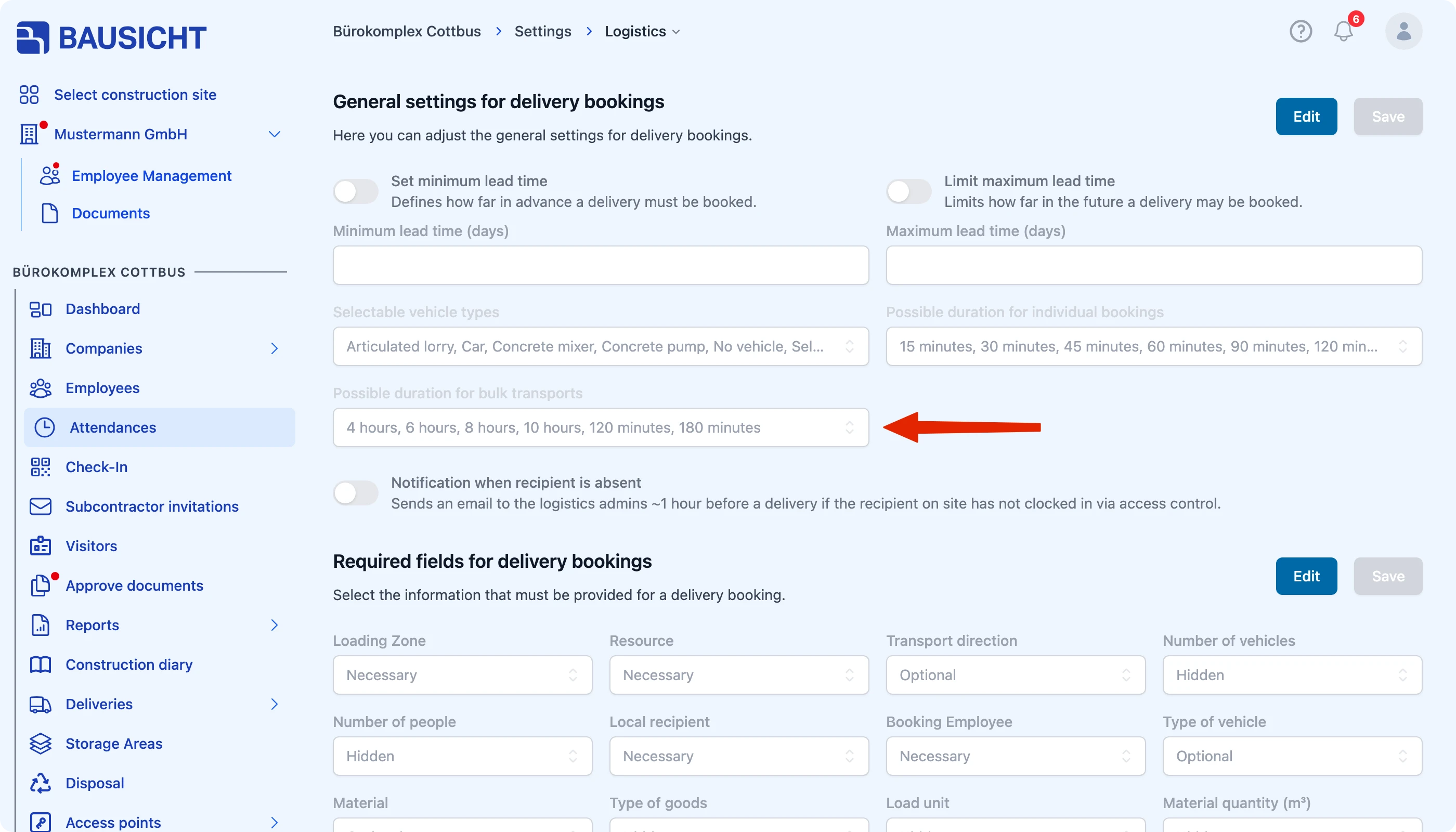Image resolution: width=1456 pixels, height=832 pixels.
Task: Expand the Companies submenu chevron
Action: point(274,348)
